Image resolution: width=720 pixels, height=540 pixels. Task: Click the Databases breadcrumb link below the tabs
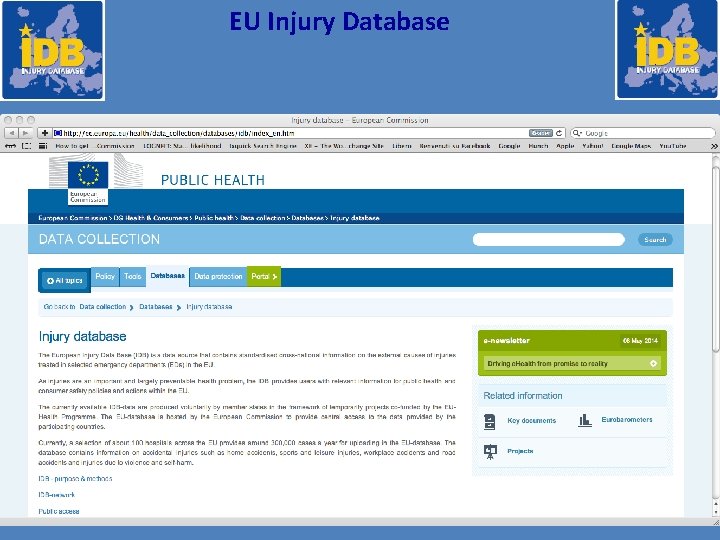[x=156, y=307]
